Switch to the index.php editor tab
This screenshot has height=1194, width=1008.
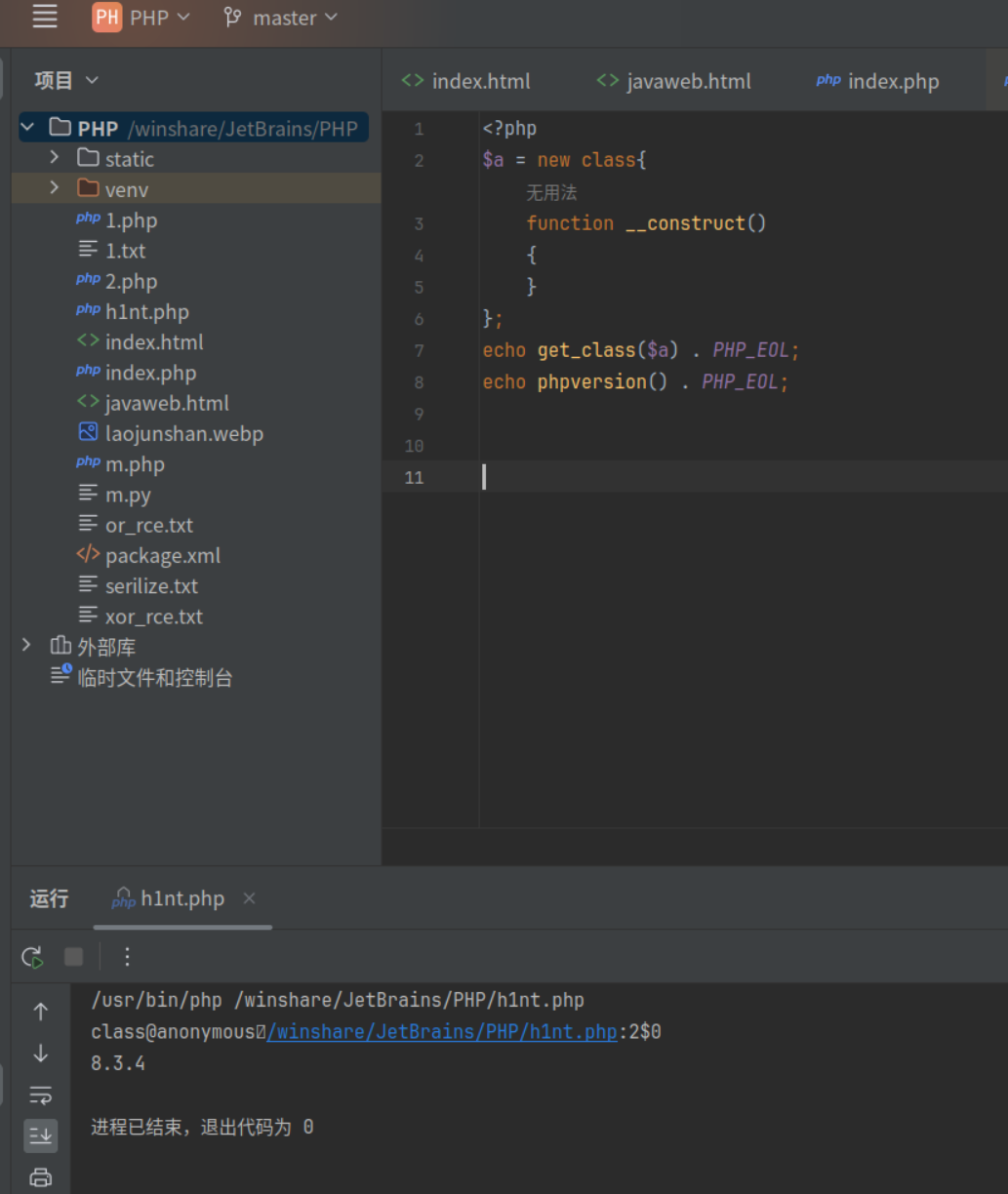click(x=878, y=81)
